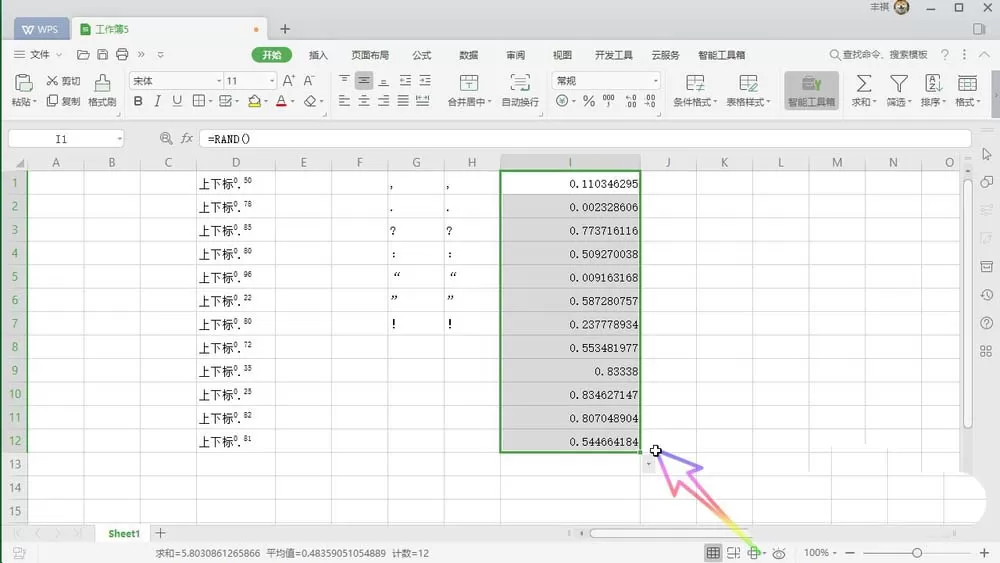Toggle Bold formatting
Image resolution: width=1000 pixels, height=563 pixels.
click(138, 101)
